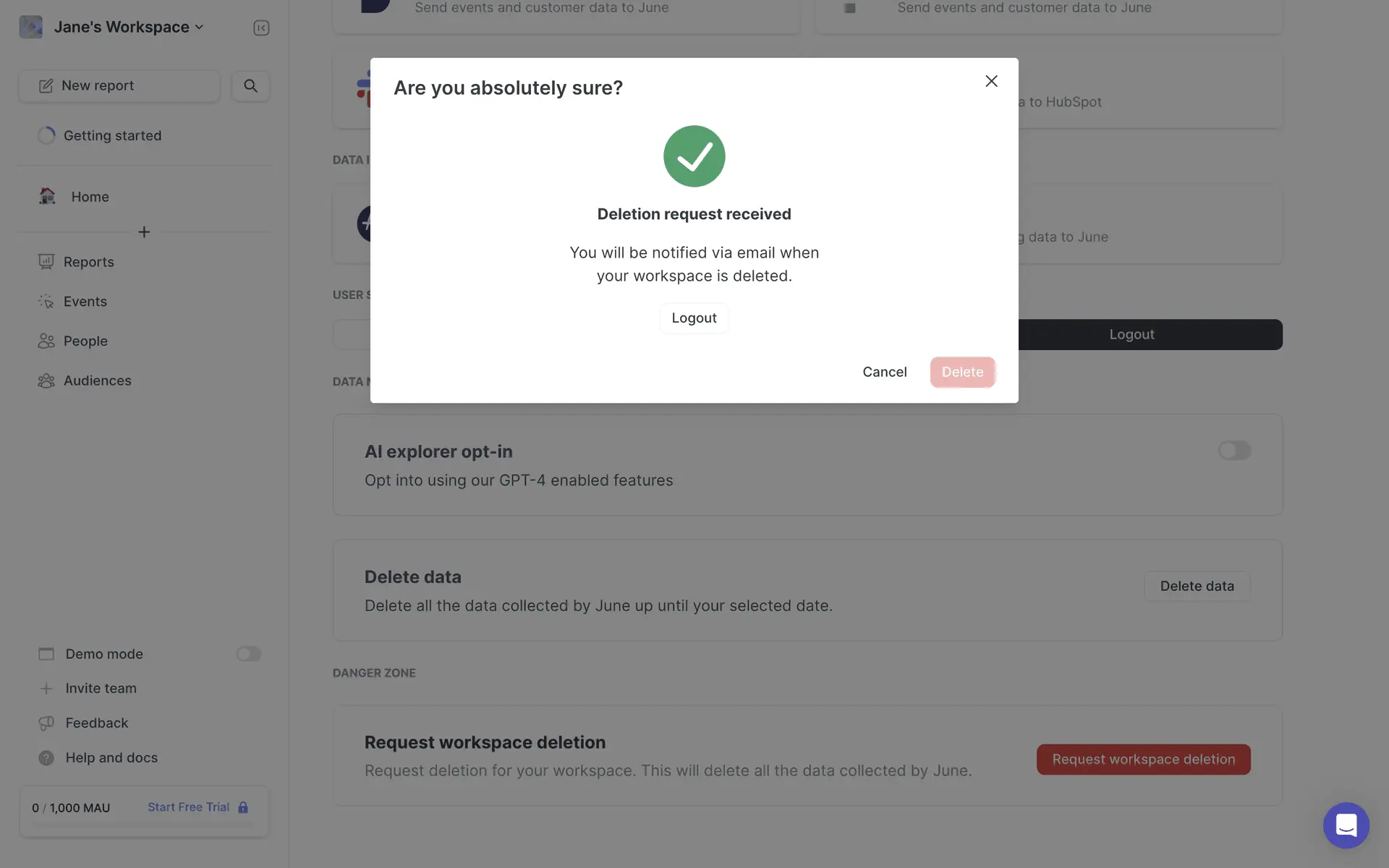Click the plus icon below Home
1389x868 pixels.
[144, 232]
